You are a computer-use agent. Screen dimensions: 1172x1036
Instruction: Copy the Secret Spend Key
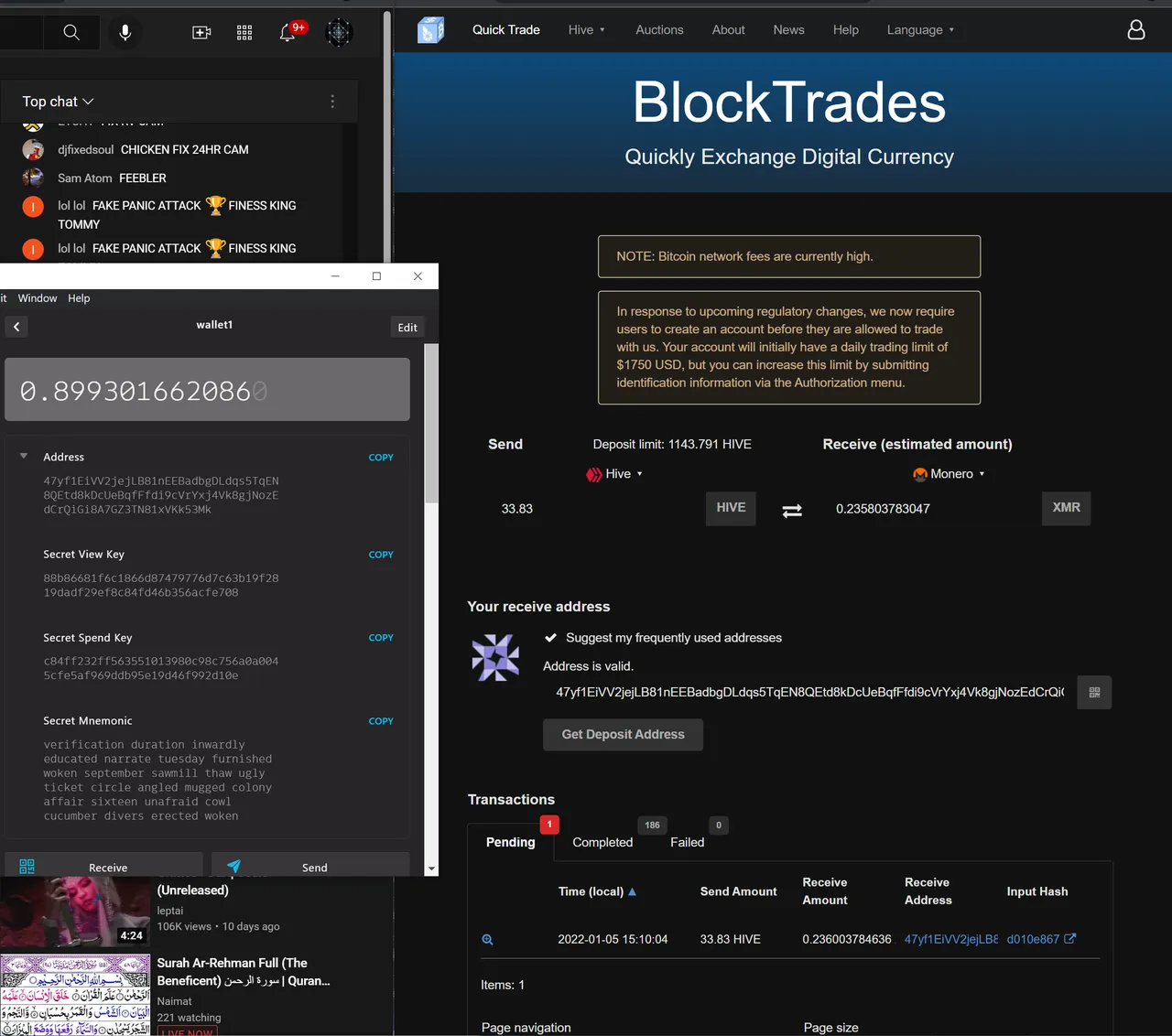point(381,638)
